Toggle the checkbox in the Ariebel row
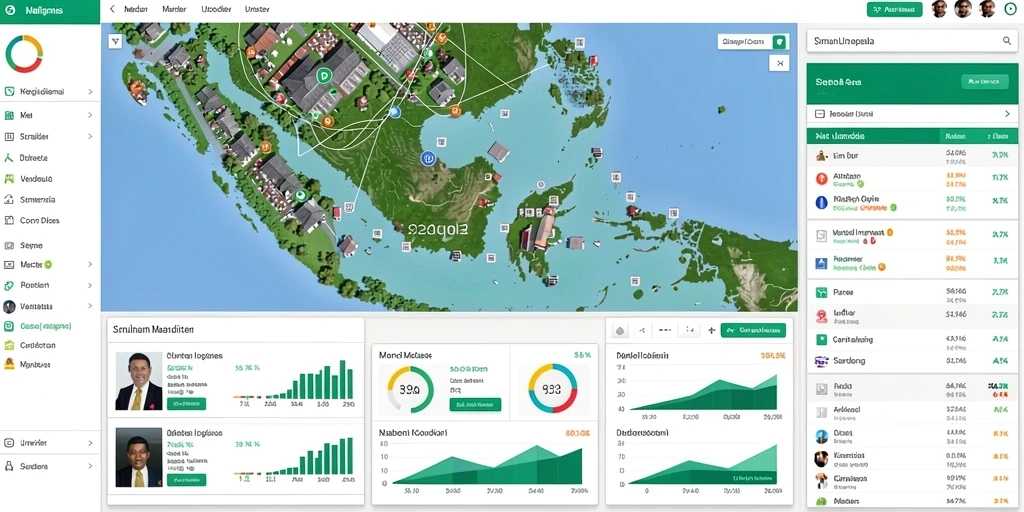The height and width of the screenshot is (512, 1024). (x=822, y=412)
